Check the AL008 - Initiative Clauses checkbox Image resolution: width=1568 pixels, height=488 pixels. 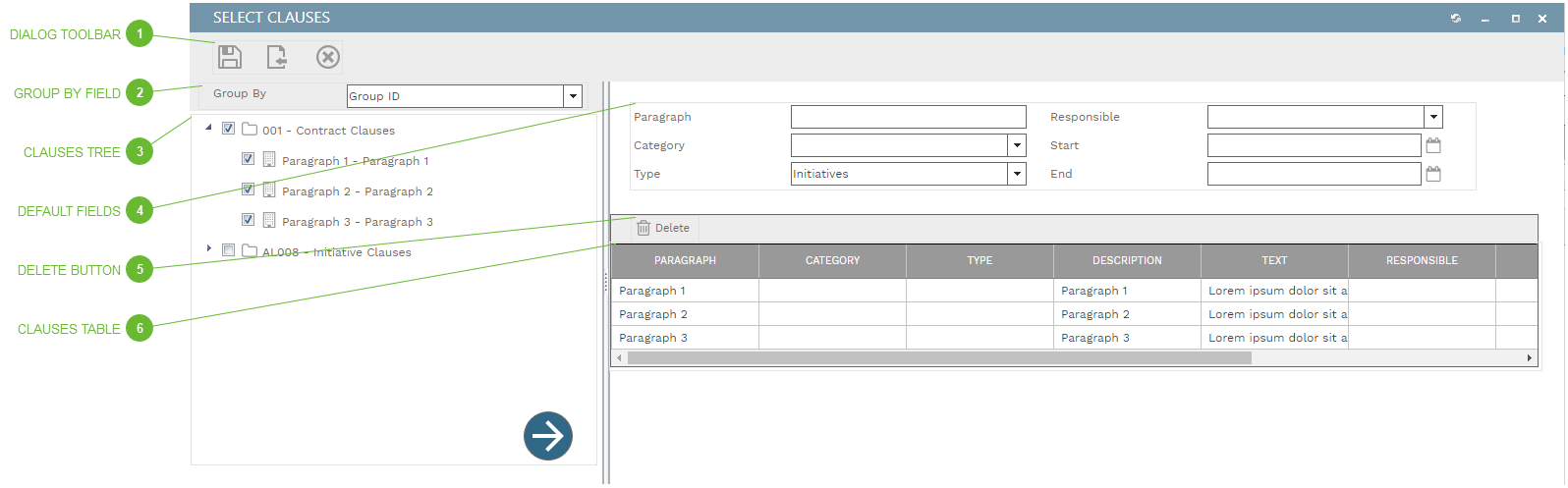[x=229, y=250]
